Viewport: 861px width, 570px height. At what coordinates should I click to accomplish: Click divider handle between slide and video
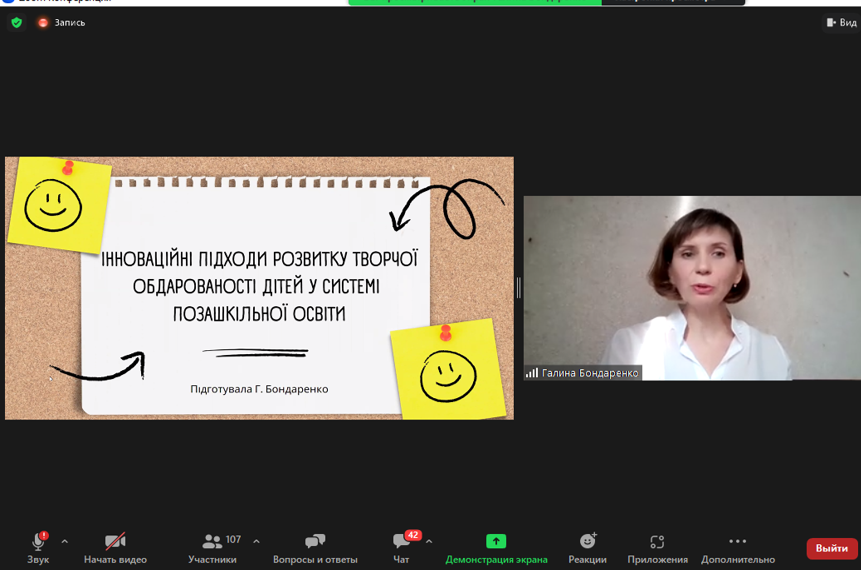coord(518,288)
